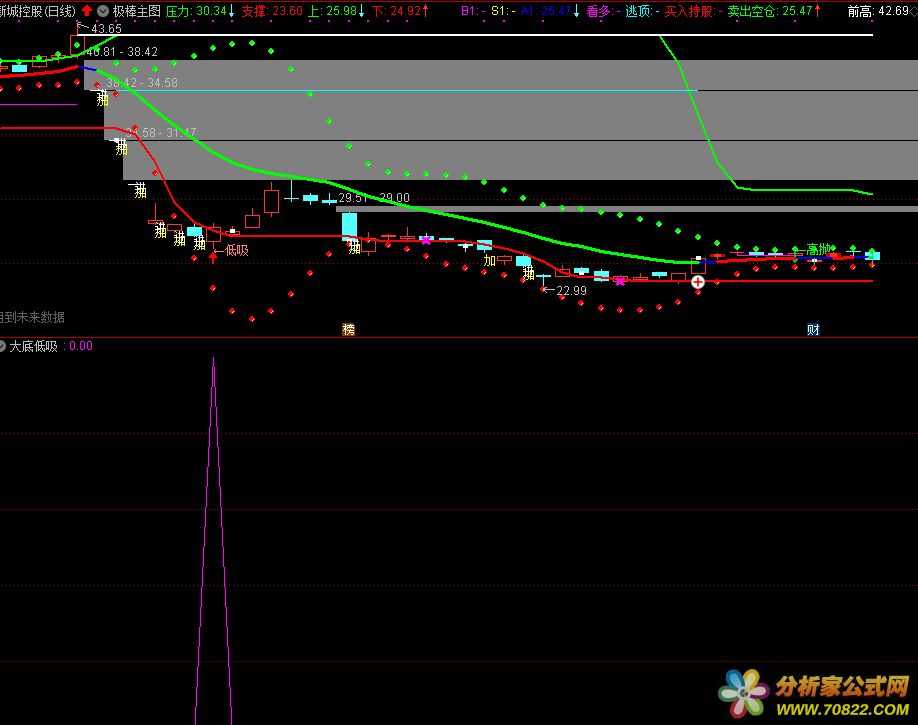Viewport: 918px width, 725px height.
Task: Click the 29.51 price label
Action: (353, 198)
